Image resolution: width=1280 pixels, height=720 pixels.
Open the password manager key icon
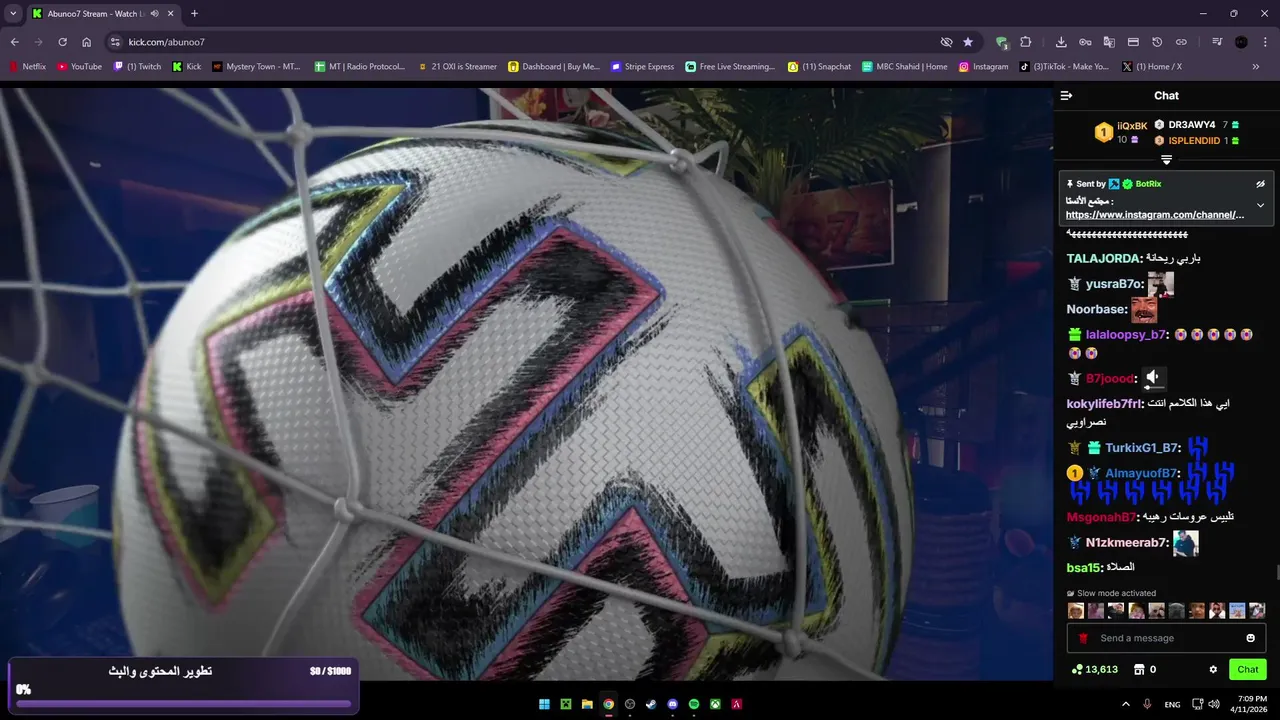[x=1085, y=42]
